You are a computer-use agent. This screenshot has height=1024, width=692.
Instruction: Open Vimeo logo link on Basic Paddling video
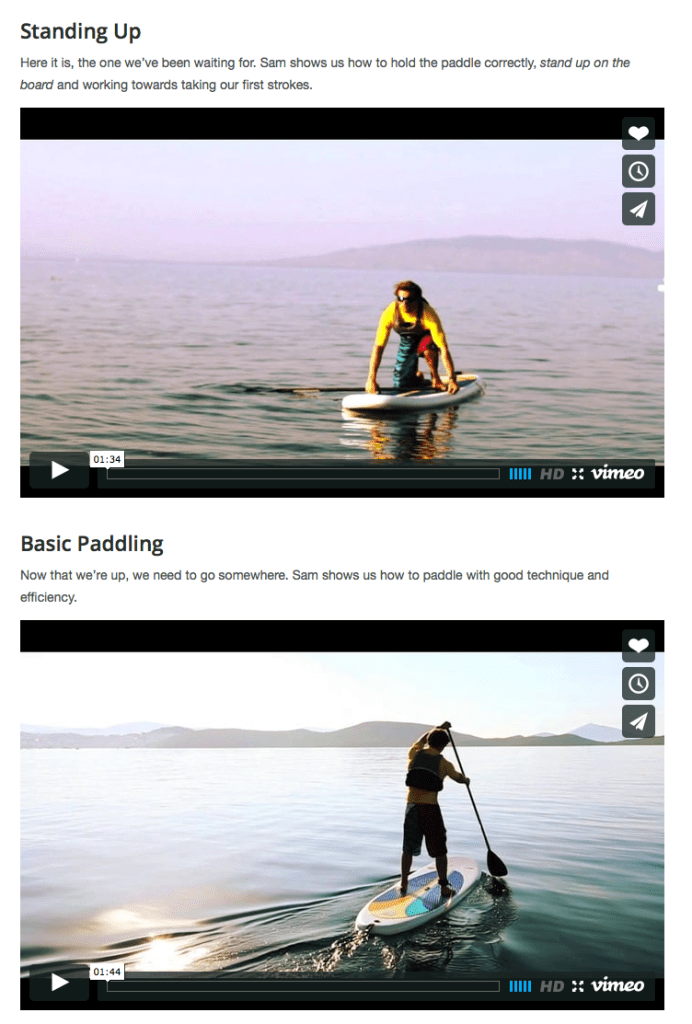coord(618,985)
